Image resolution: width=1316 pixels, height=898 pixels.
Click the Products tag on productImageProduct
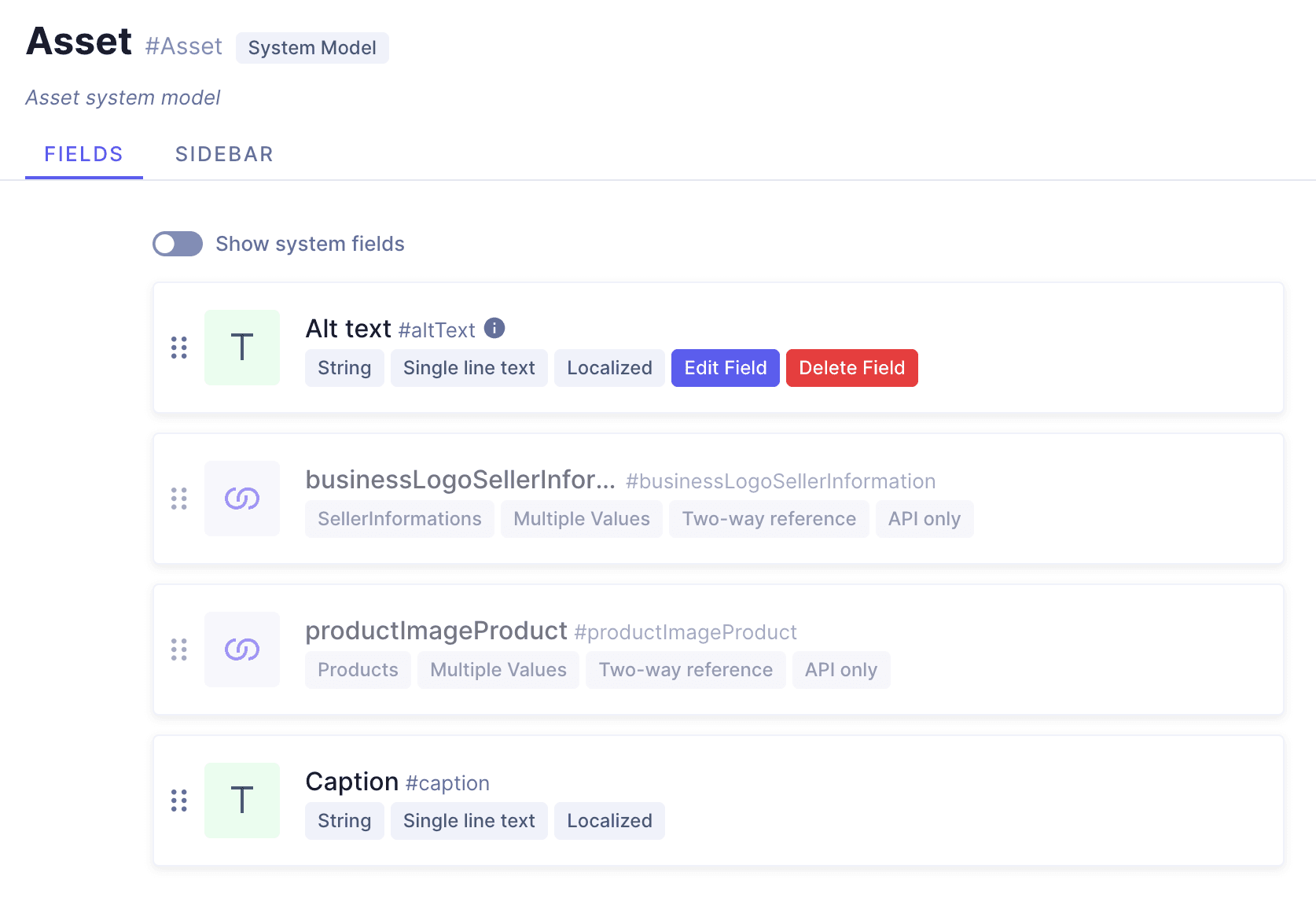coord(358,670)
